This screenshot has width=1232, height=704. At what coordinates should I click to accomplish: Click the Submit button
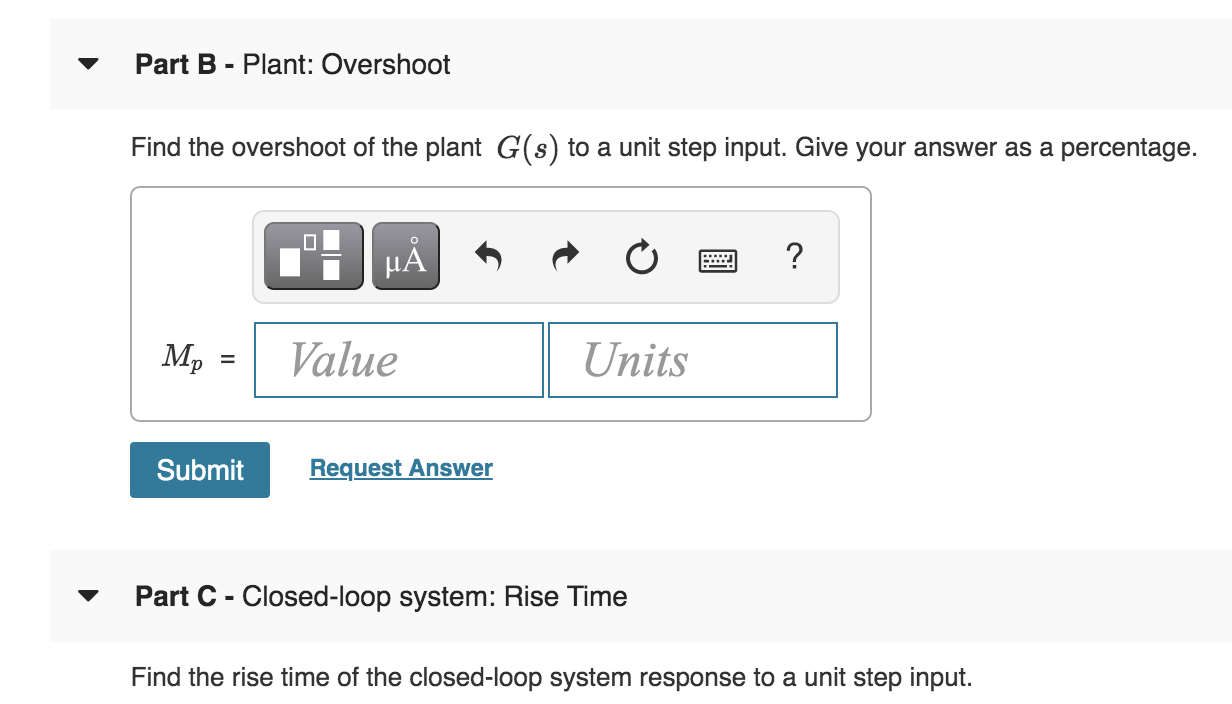tap(199, 469)
